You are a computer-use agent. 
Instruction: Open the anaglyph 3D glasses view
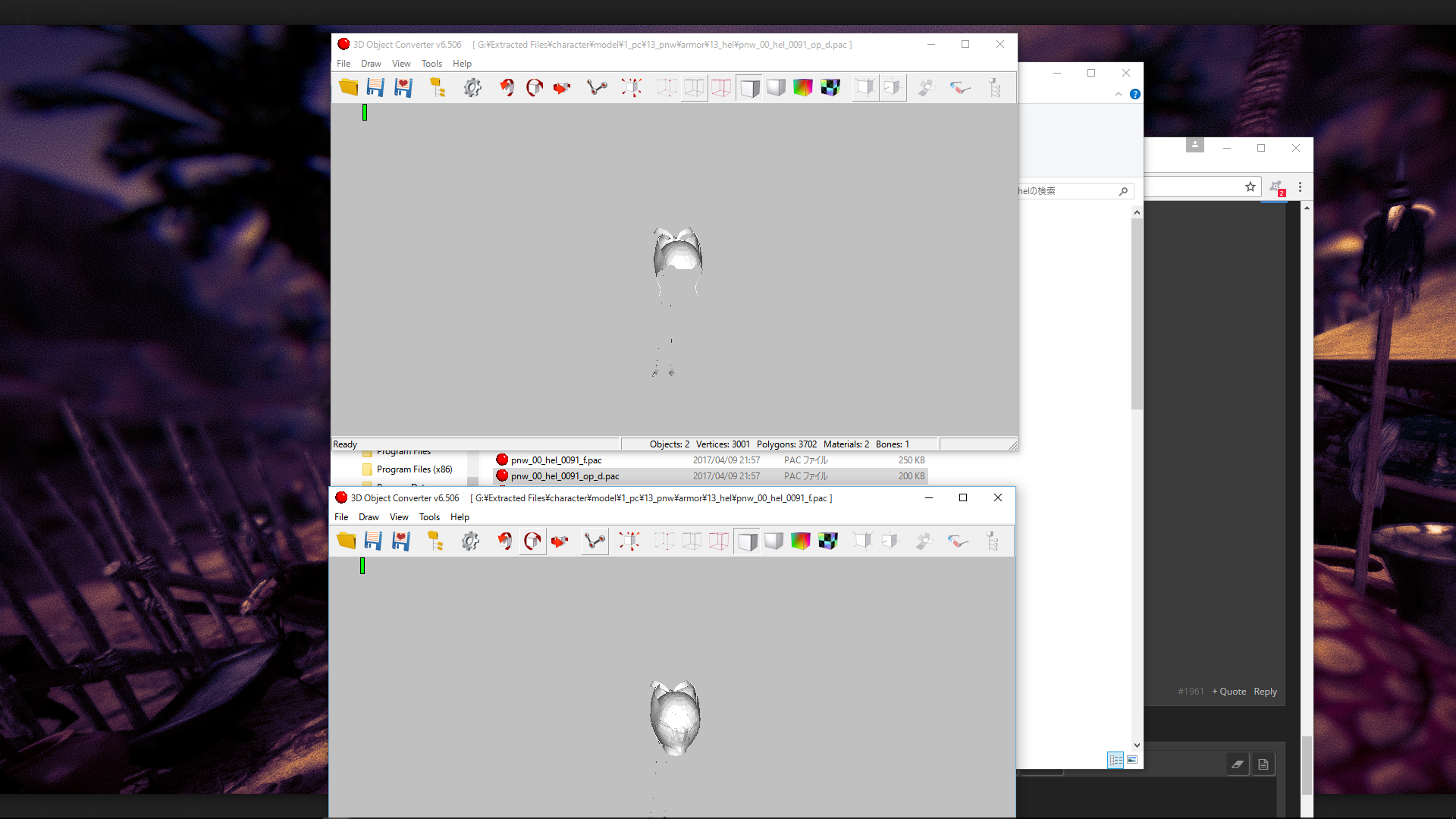pyautogui.click(x=960, y=87)
